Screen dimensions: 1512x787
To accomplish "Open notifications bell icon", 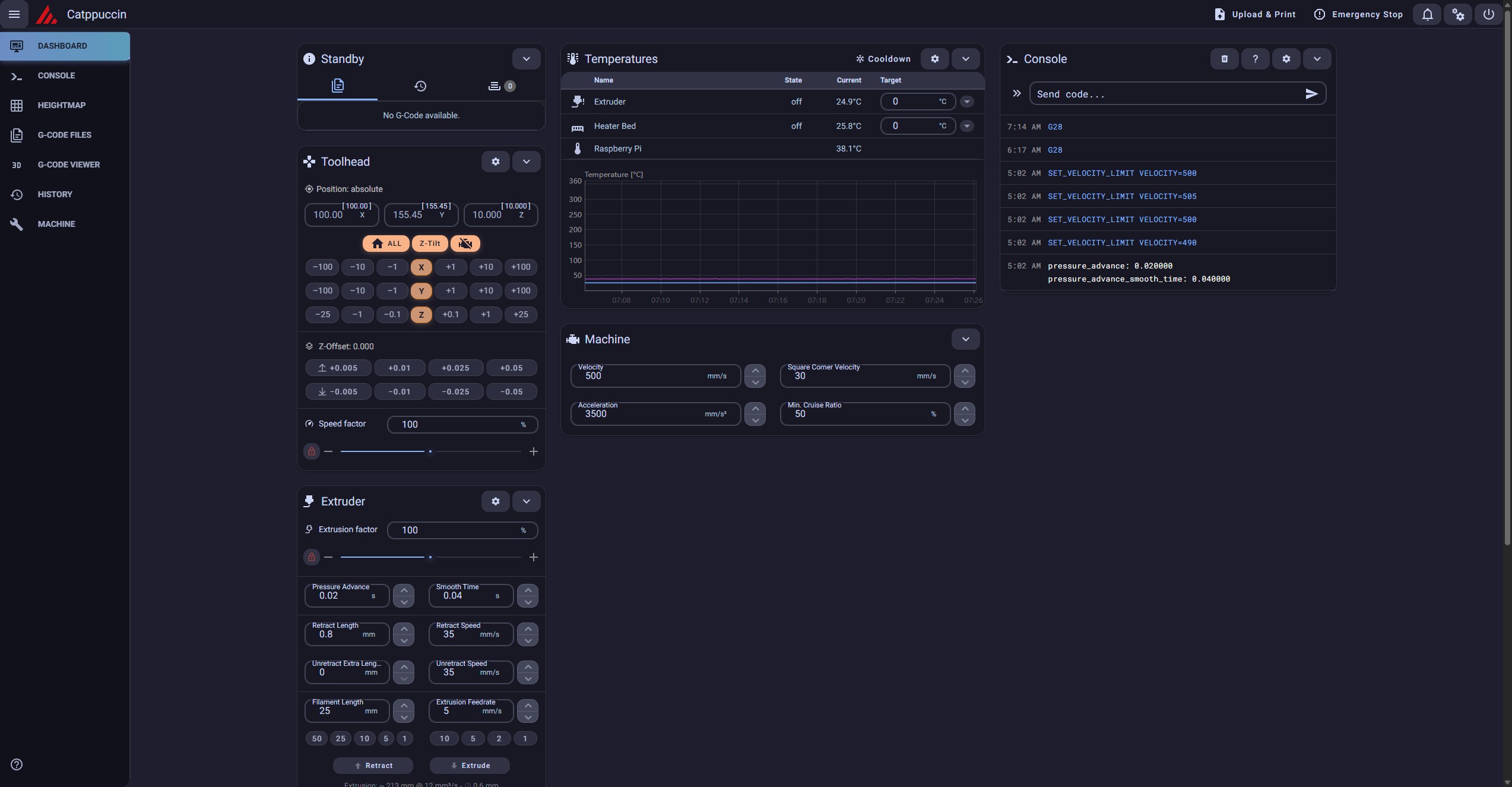I will point(1427,14).
